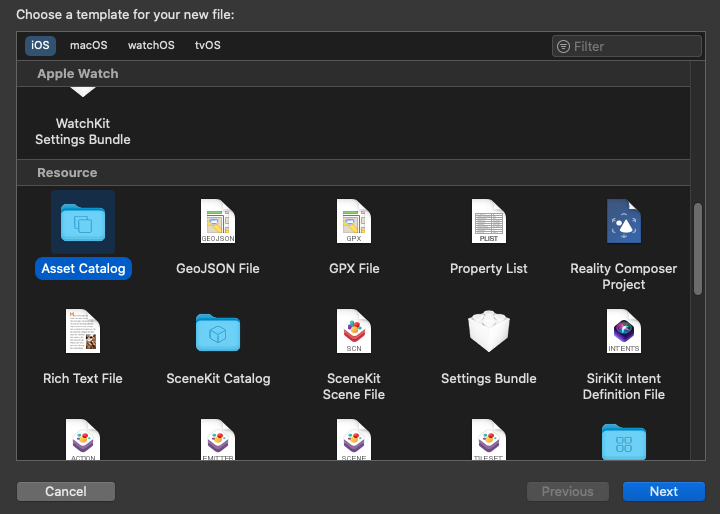The width and height of the screenshot is (720, 514).
Task: Select the Property List template
Action: [489, 237]
